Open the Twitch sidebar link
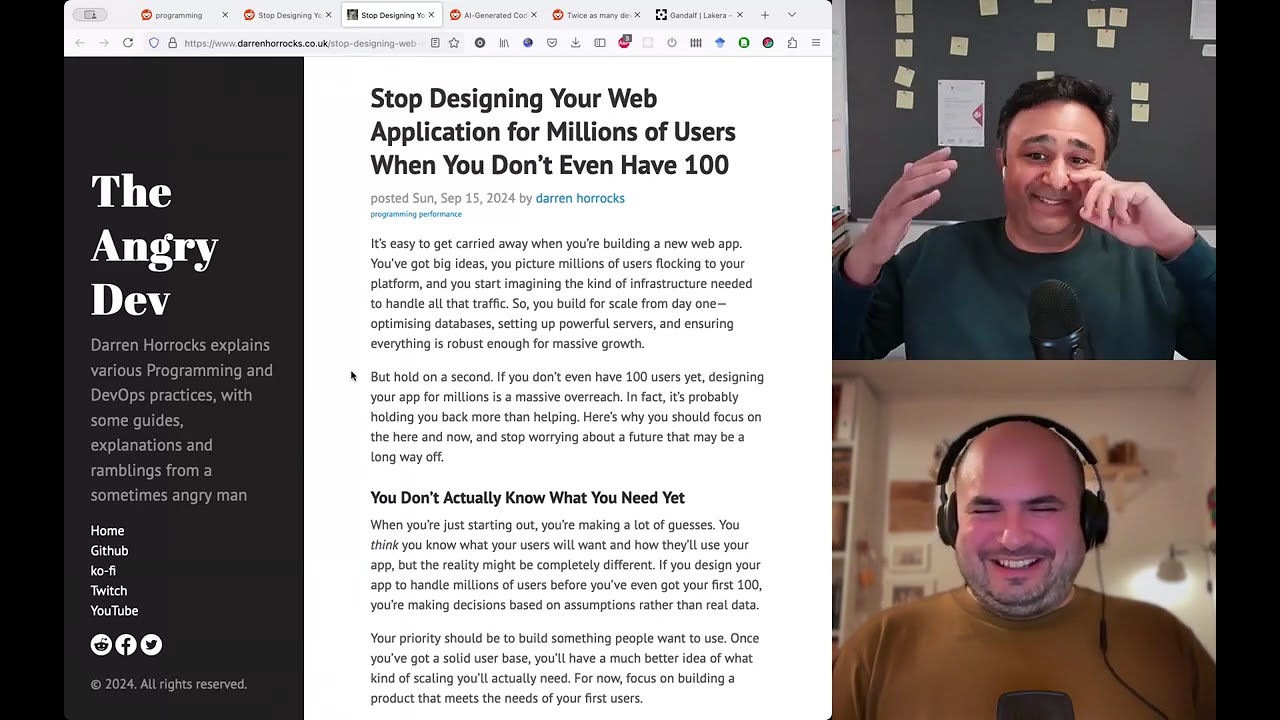This screenshot has height=720, width=1280. pos(109,591)
